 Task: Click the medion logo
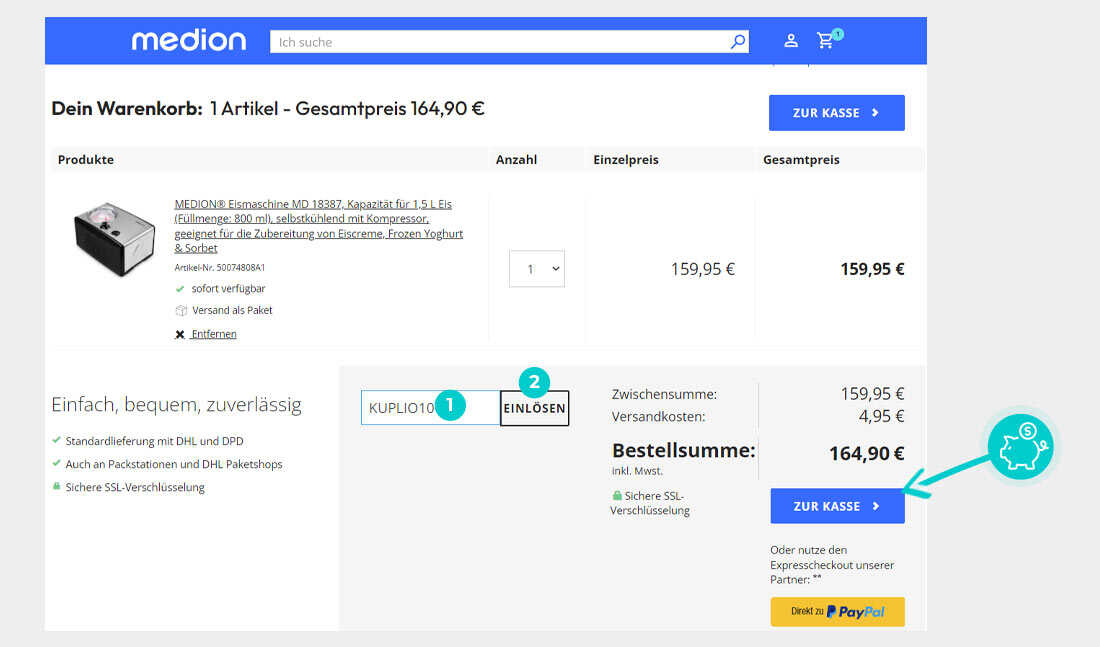189,41
